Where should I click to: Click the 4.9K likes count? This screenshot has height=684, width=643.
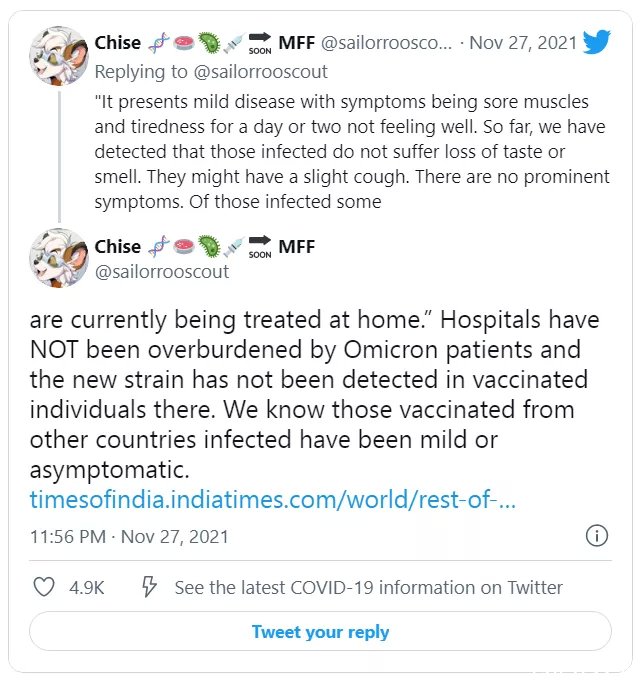(x=87, y=588)
